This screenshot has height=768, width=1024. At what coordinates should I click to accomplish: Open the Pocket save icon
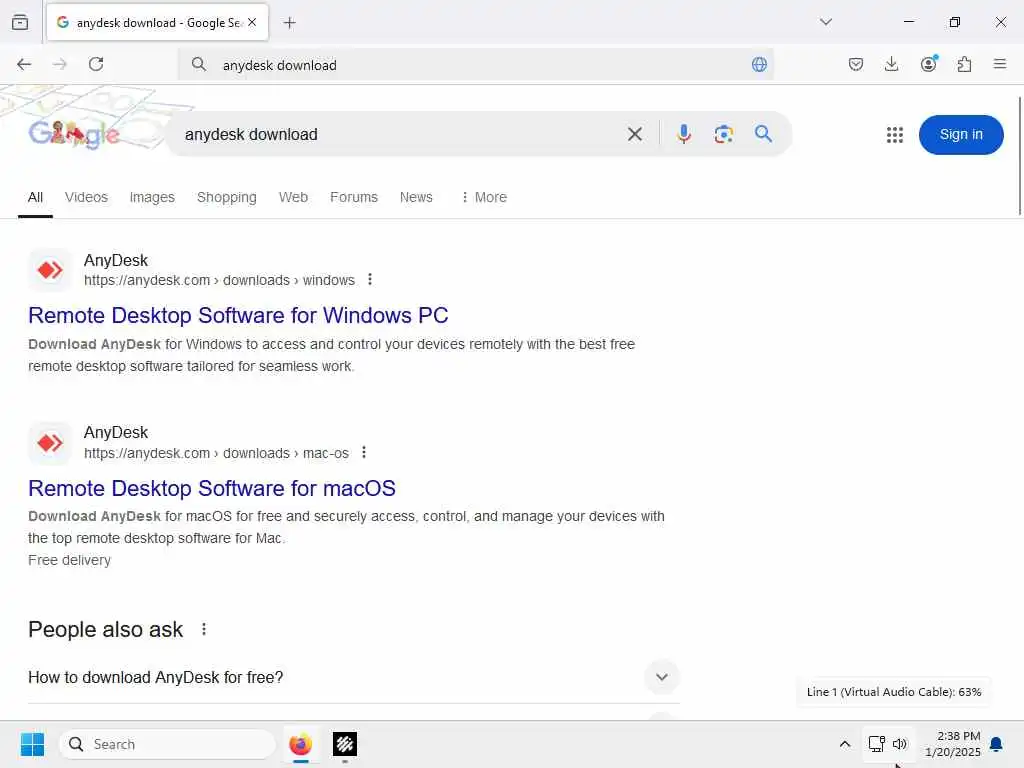856,64
